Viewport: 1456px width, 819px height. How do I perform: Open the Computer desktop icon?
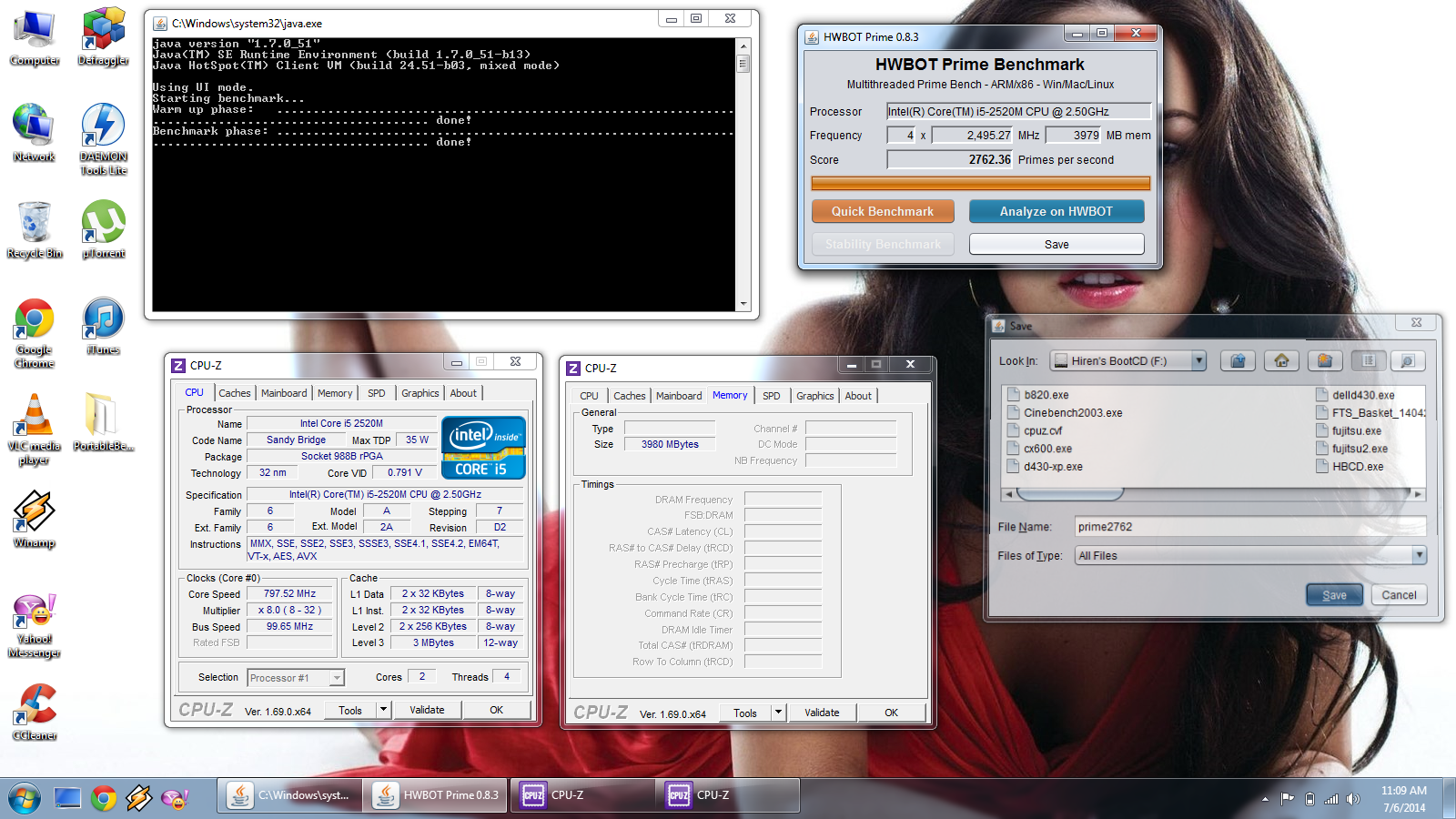35,37
